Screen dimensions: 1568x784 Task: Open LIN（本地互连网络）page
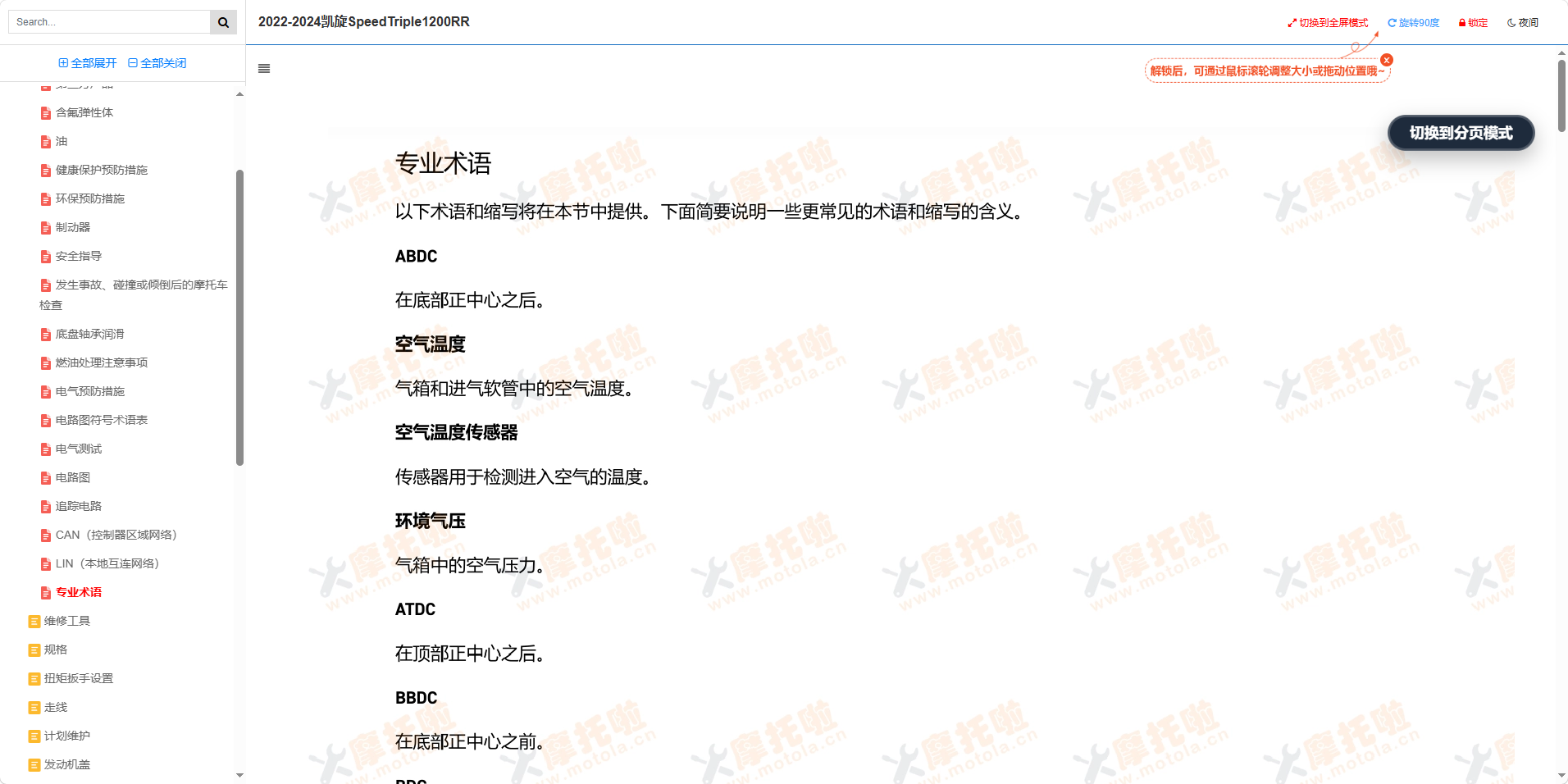107,563
